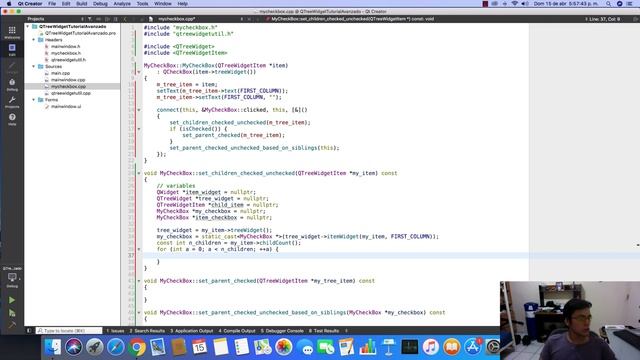The width and height of the screenshot is (640, 360).
Task: Open mainwindow.h in the project tree
Action: point(65,47)
